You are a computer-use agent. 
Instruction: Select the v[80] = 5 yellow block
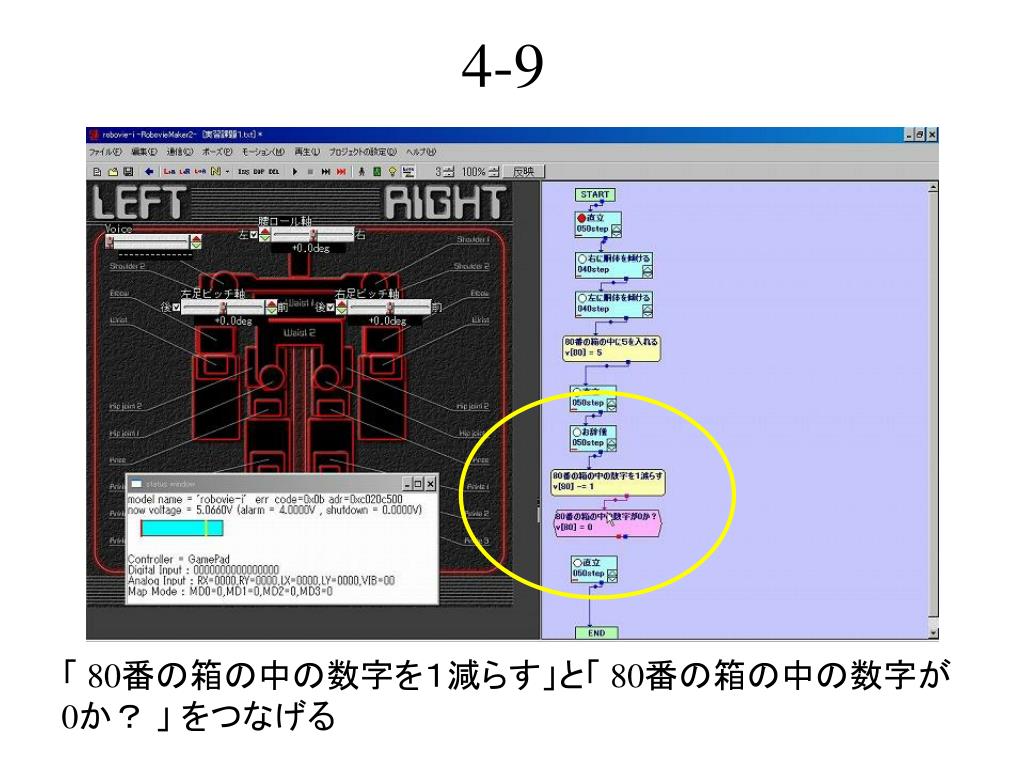[611, 348]
